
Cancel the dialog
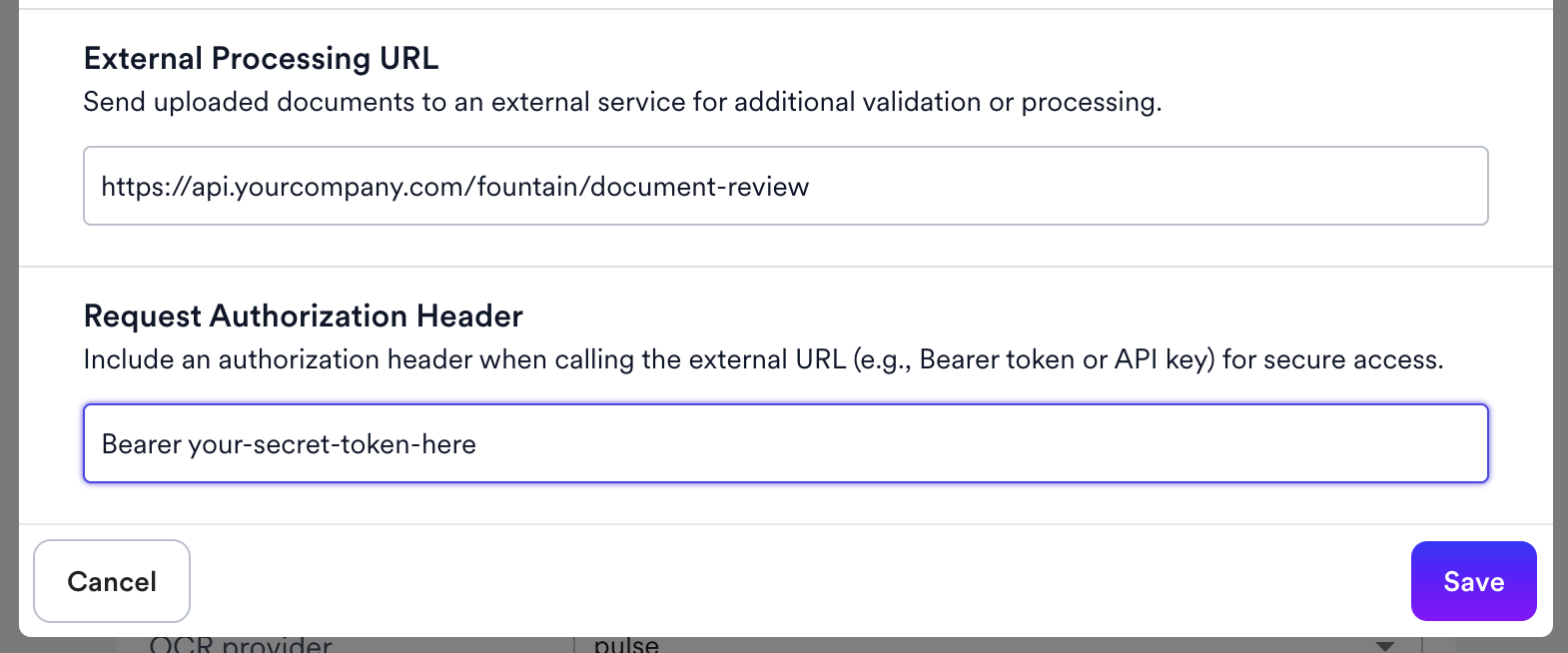[112, 581]
